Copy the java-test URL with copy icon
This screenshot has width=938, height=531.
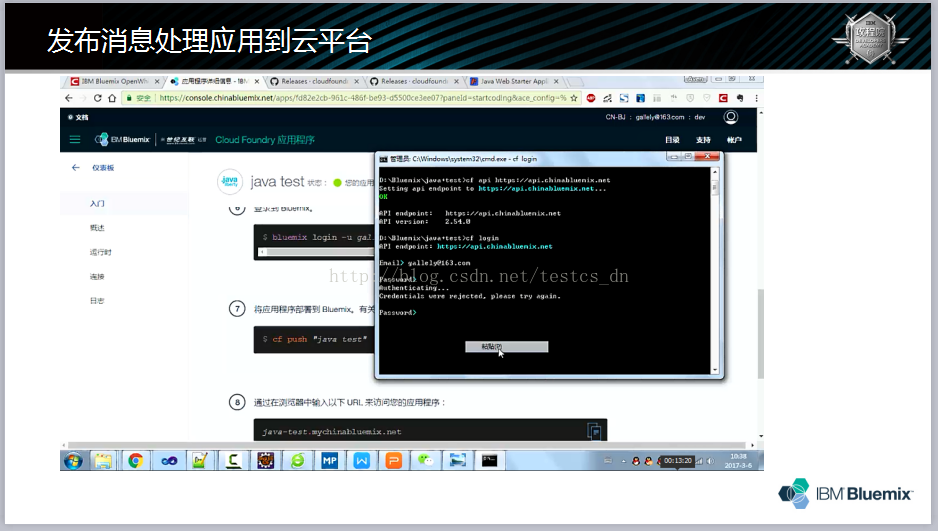[594, 431]
